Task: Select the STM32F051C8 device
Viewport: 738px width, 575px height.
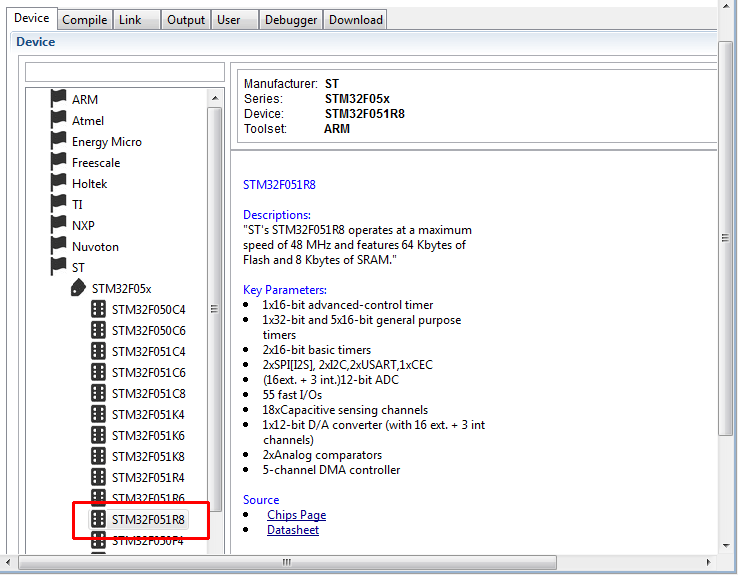Action: point(148,393)
